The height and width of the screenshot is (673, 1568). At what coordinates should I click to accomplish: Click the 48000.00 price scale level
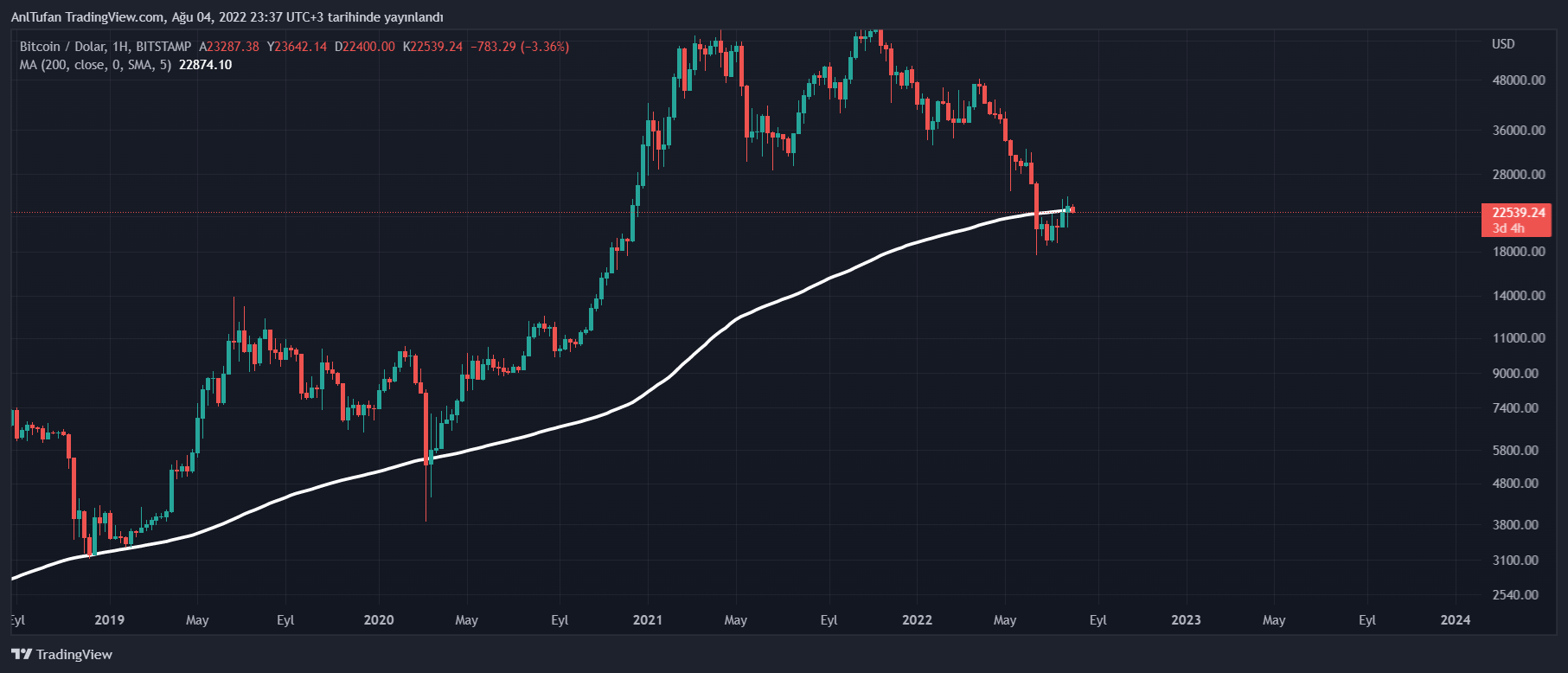tap(1519, 80)
